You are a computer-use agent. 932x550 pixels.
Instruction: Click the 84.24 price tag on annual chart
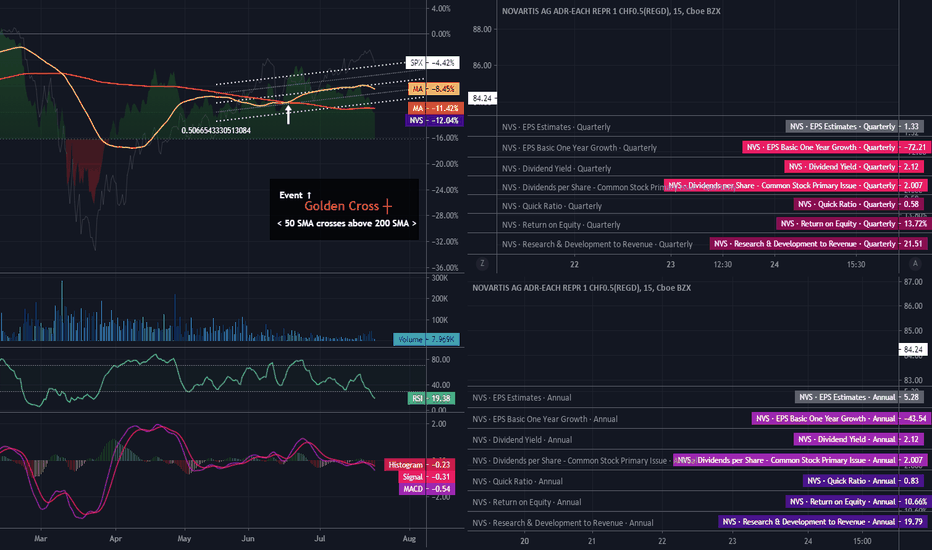tap(912, 349)
